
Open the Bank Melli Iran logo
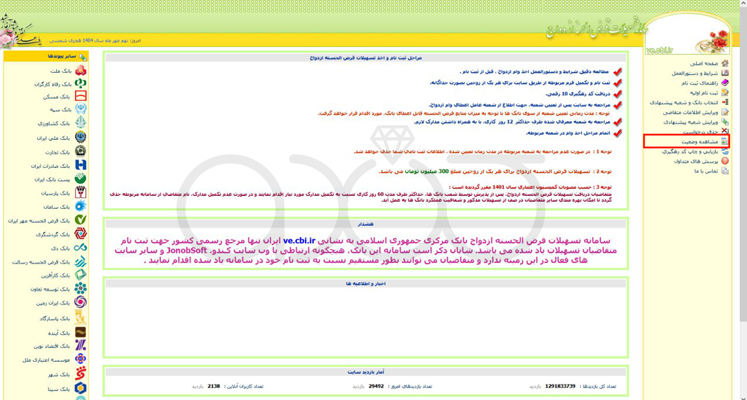point(81,138)
